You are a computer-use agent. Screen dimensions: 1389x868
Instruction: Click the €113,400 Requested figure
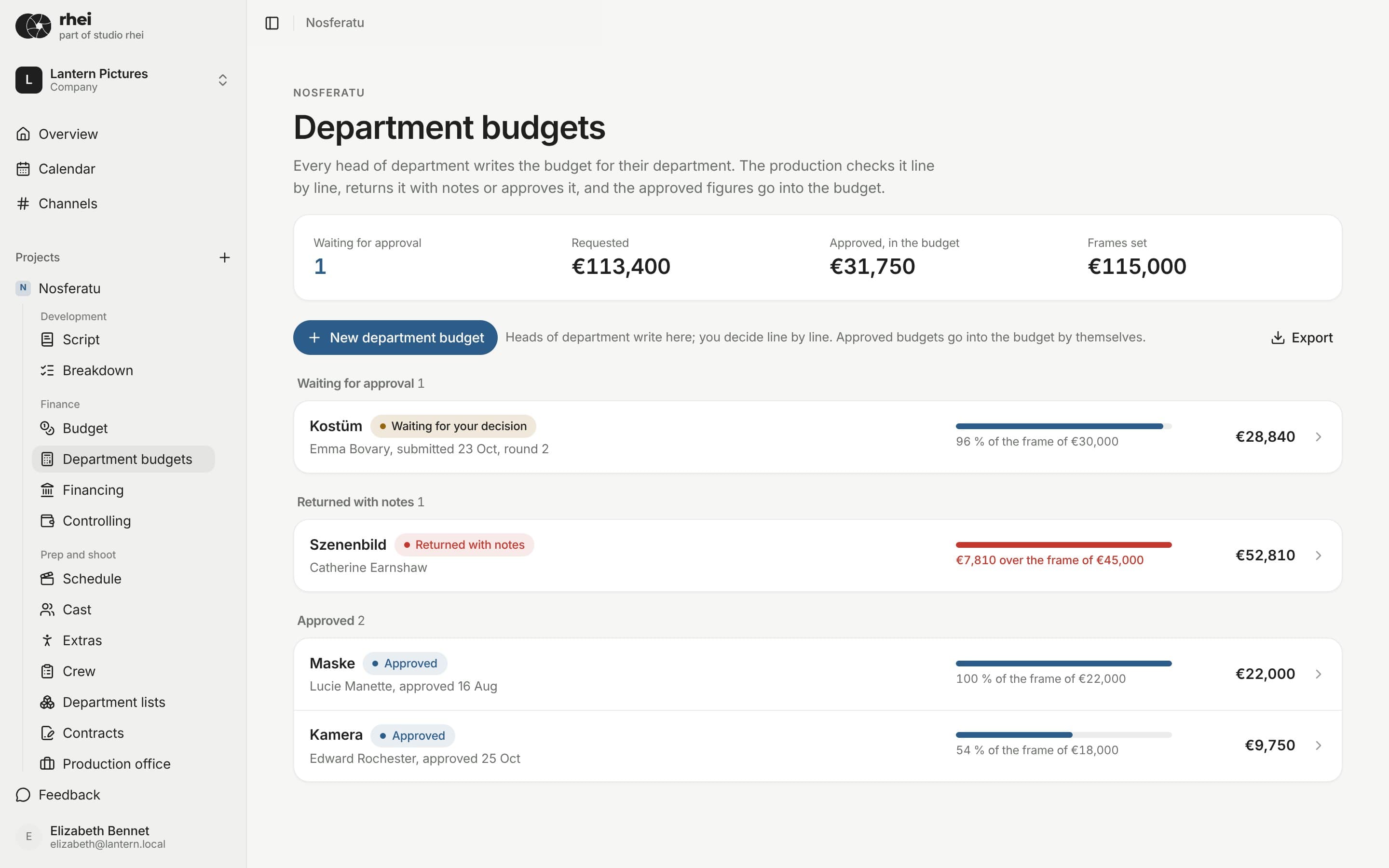pyautogui.click(x=620, y=266)
